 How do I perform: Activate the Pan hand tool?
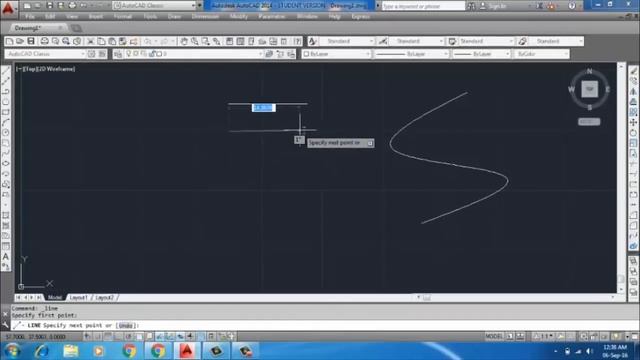point(184,41)
